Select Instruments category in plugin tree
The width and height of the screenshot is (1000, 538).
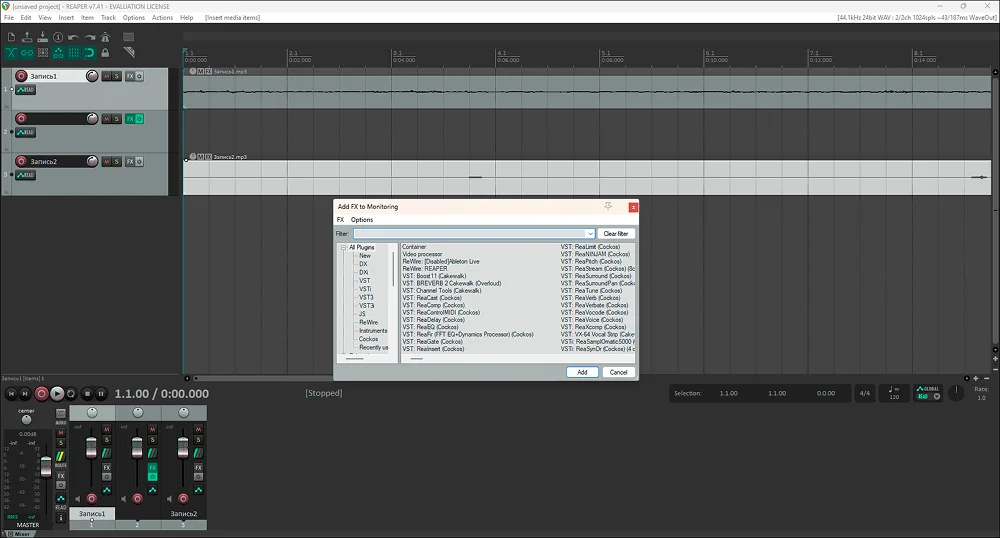coord(373,331)
